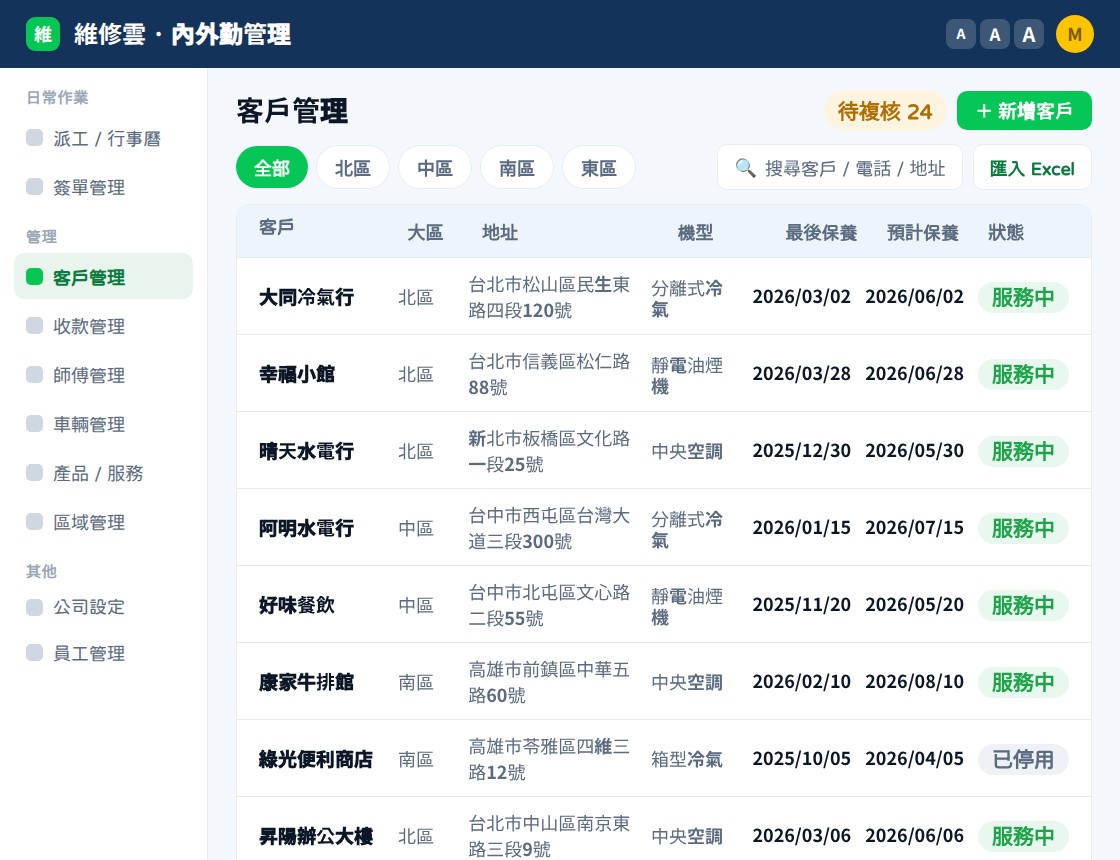Open customer 昇陽辦公大樓
Viewport: 1120px width, 860px height.
(x=316, y=836)
